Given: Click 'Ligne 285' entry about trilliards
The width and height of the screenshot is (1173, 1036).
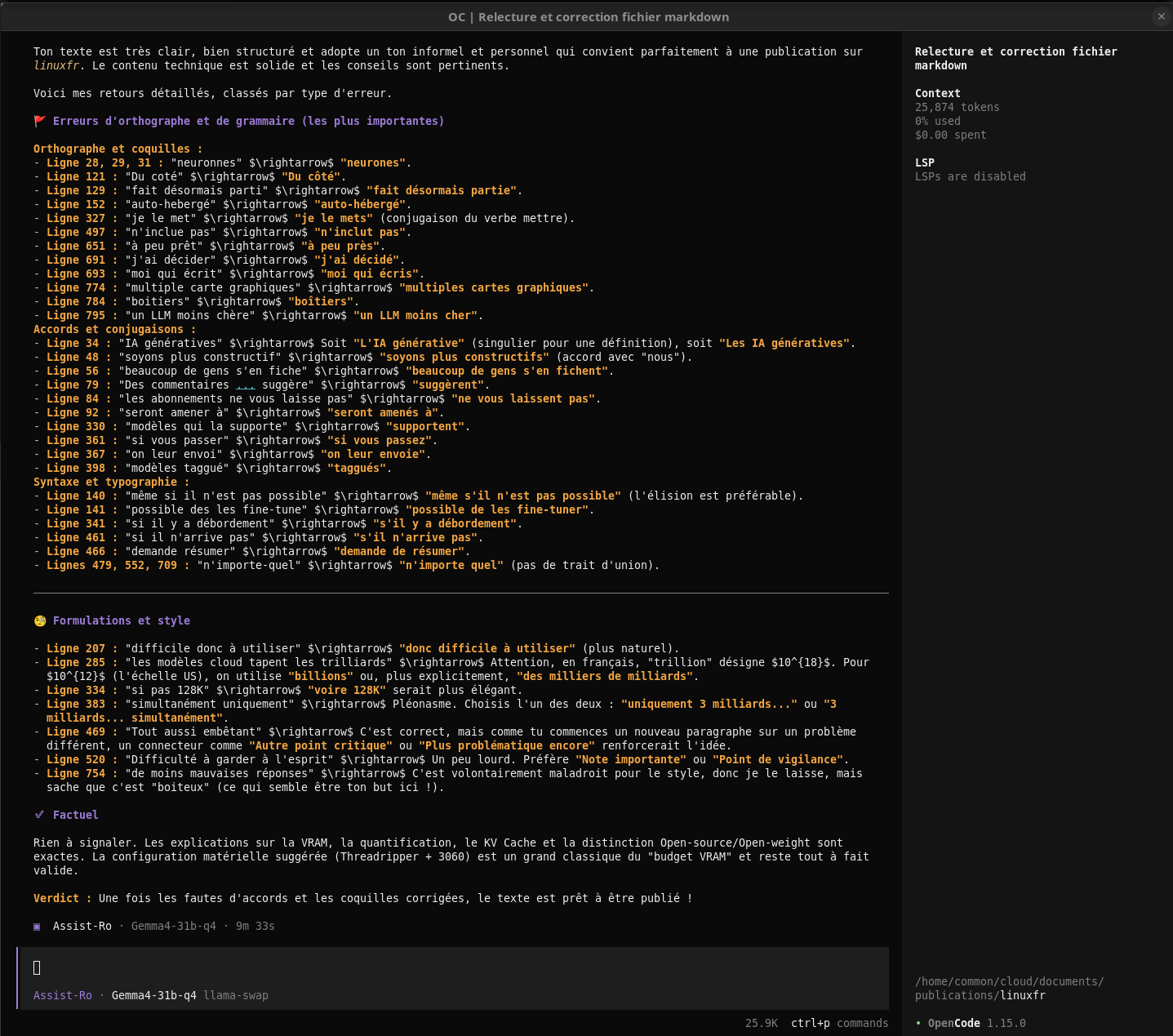Looking at the screenshot, I should (451, 669).
